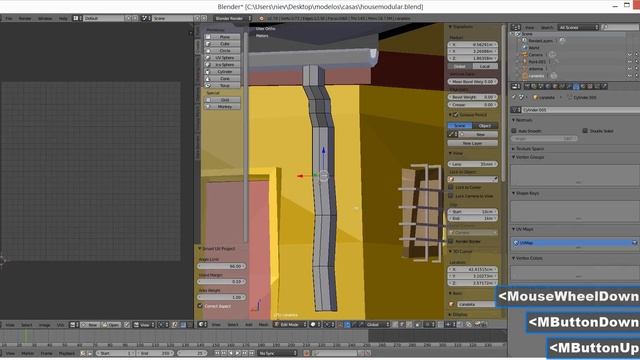Add a Cylinder mesh primitive

[x=222, y=71]
